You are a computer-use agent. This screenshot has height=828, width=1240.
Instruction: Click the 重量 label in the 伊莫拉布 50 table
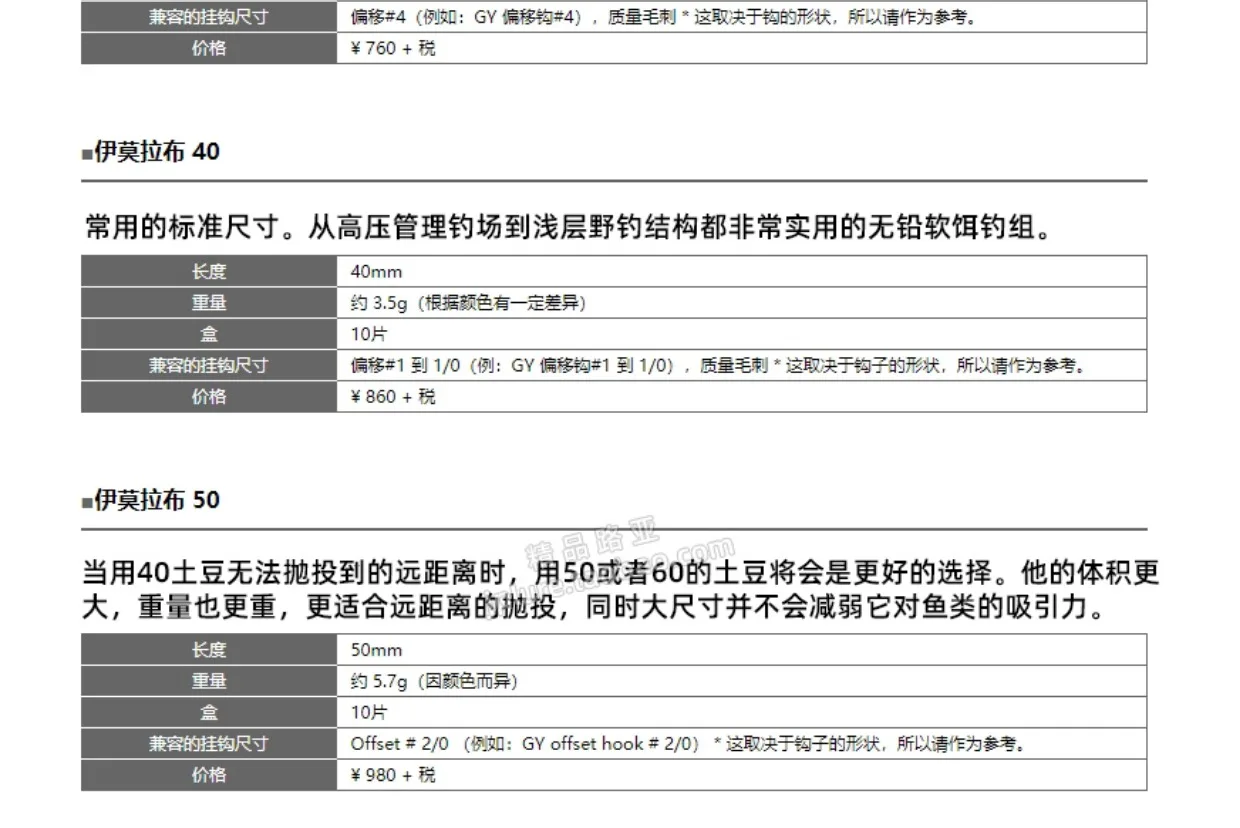pos(209,681)
